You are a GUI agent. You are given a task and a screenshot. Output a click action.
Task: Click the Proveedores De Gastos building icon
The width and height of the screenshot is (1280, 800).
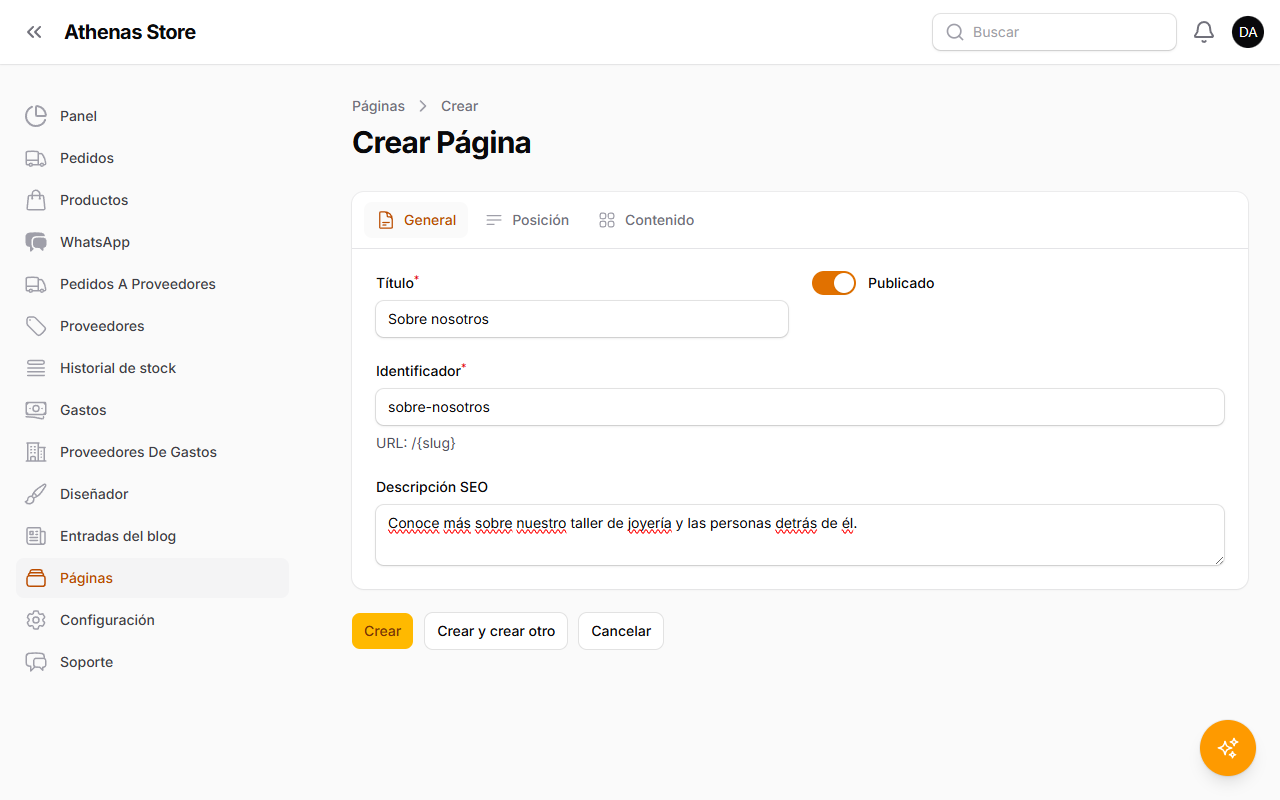(36, 452)
